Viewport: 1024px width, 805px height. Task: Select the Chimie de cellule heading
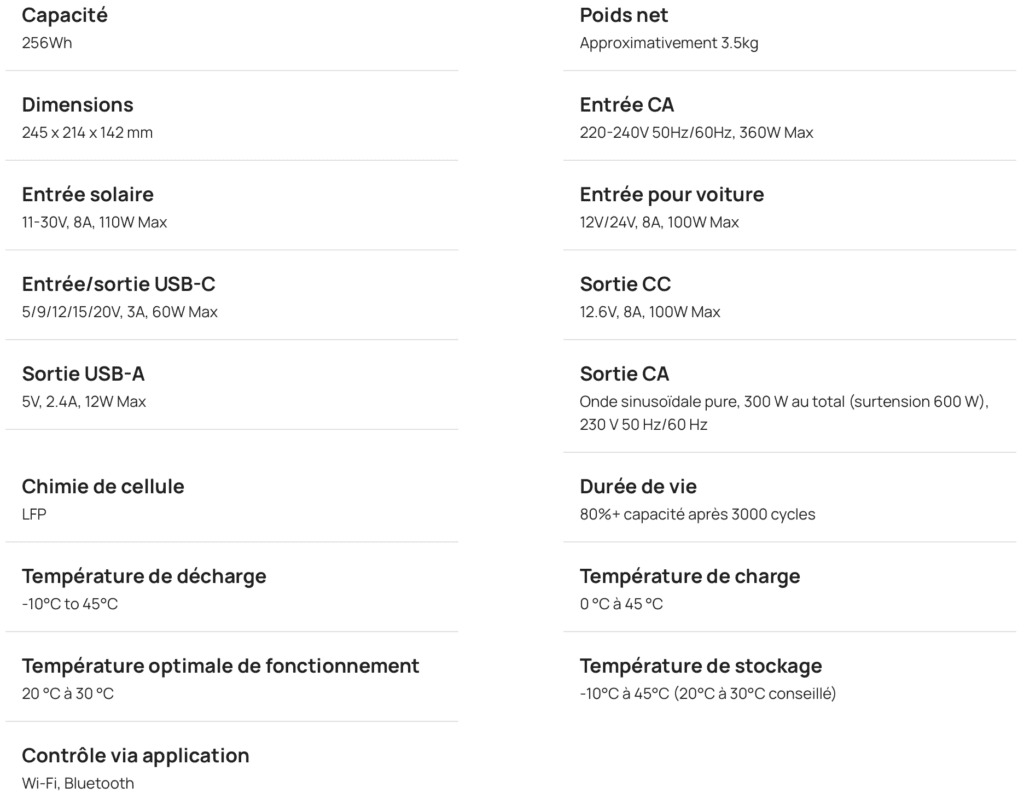tap(103, 486)
